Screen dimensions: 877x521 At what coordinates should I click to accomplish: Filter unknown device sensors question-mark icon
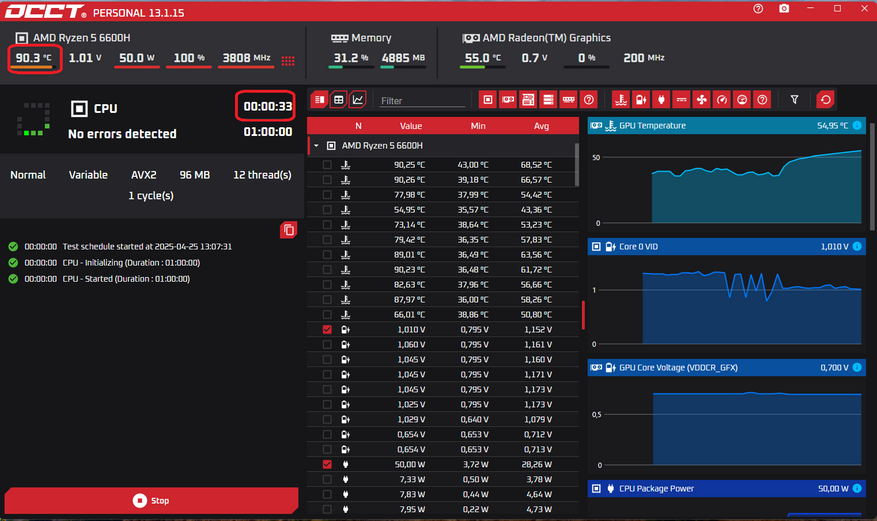(588, 100)
